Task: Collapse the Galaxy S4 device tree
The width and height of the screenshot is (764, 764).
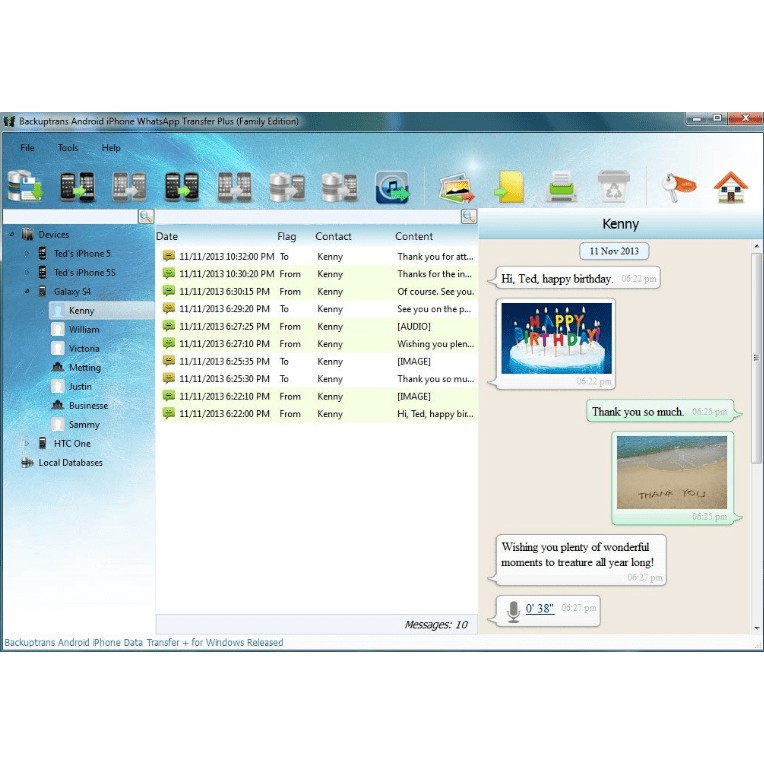Action: pyautogui.click(x=28, y=292)
